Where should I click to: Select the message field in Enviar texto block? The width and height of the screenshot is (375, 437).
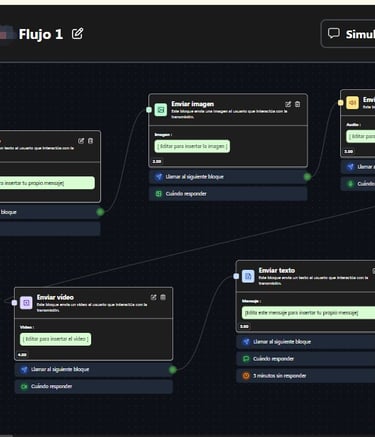click(x=308, y=313)
